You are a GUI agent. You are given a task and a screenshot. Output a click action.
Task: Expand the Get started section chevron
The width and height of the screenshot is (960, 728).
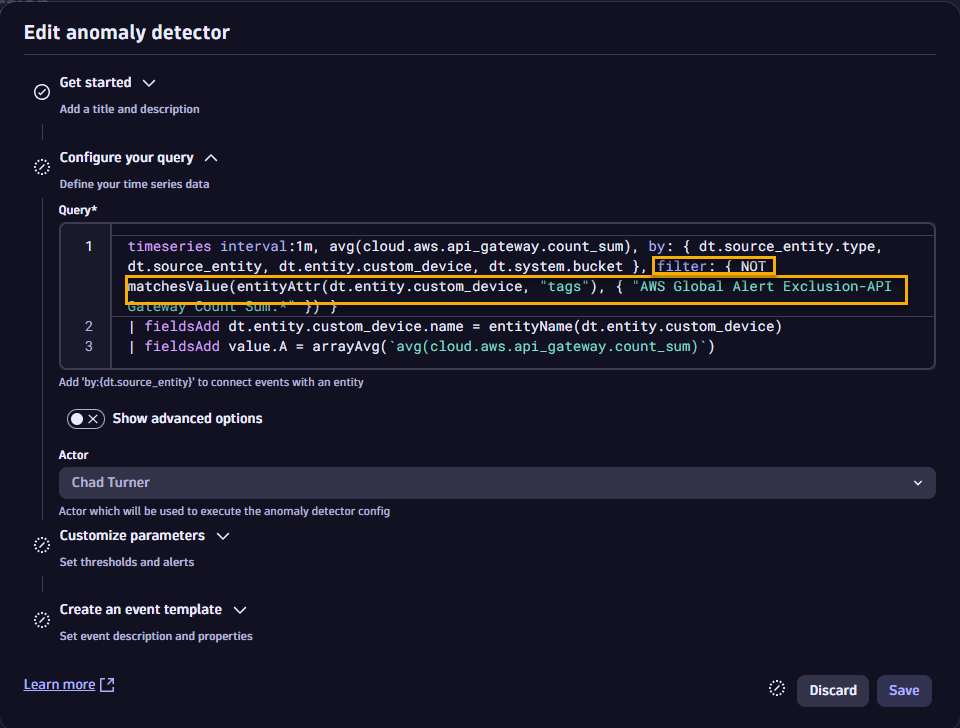[x=149, y=83]
